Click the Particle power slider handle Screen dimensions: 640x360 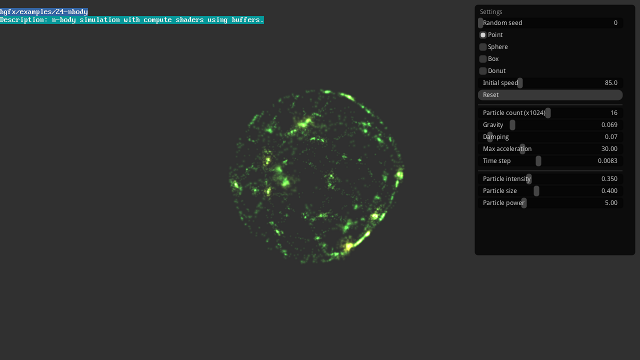(524, 203)
